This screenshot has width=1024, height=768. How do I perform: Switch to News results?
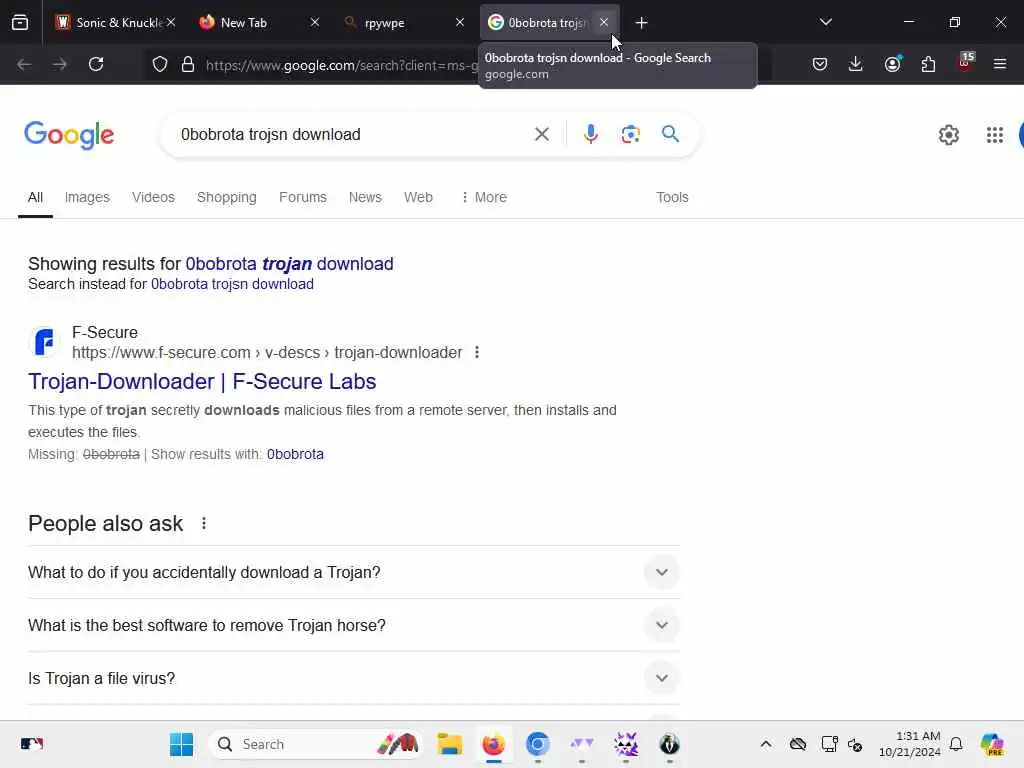[365, 197]
